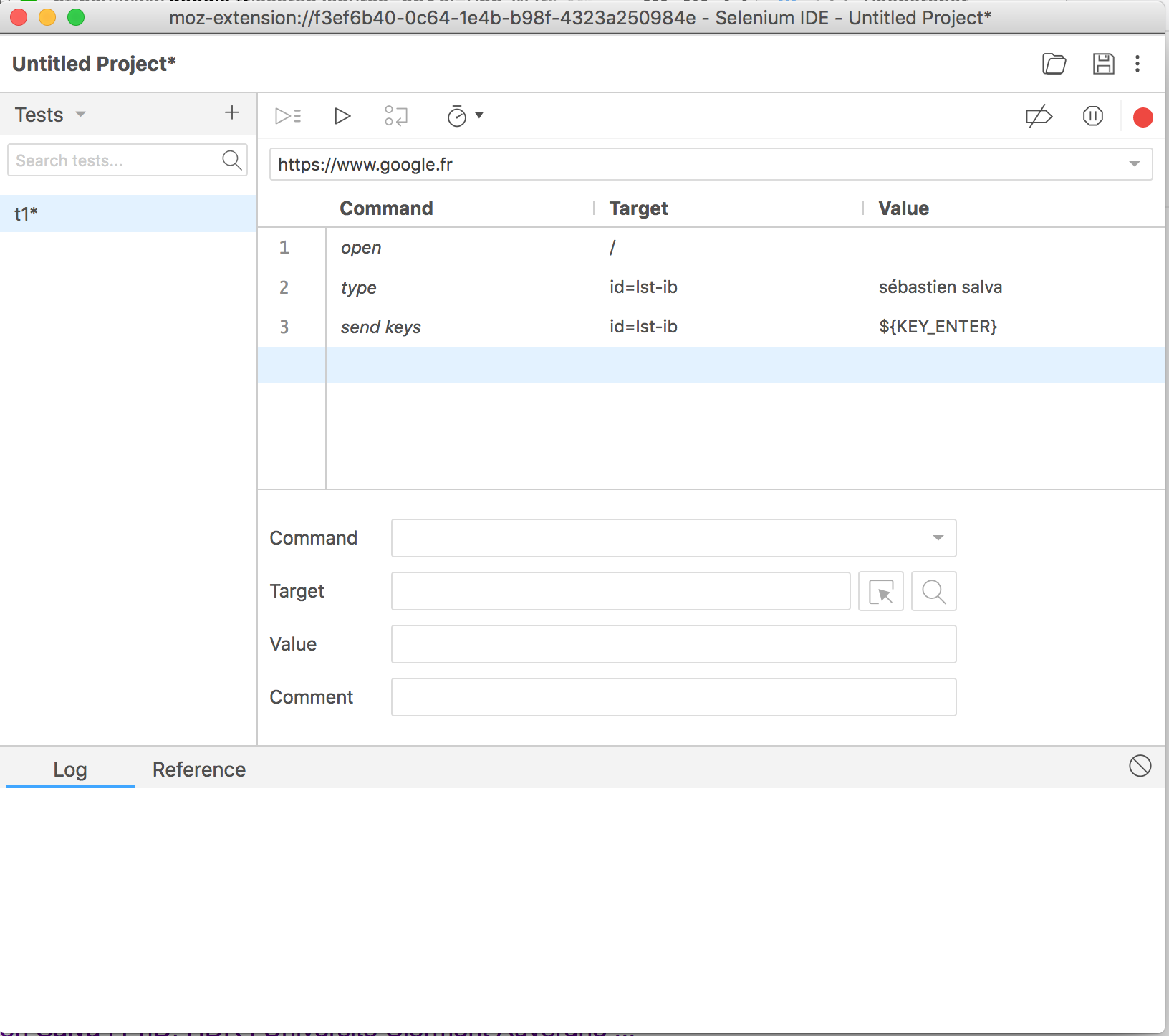
Task: Switch to the Reference tab
Action: tap(198, 769)
